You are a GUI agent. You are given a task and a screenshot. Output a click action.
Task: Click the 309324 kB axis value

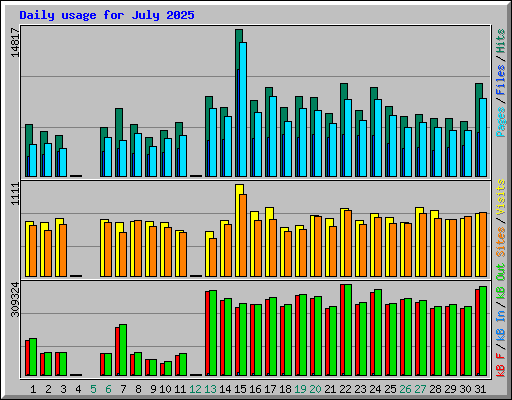pyautogui.click(x=15, y=299)
